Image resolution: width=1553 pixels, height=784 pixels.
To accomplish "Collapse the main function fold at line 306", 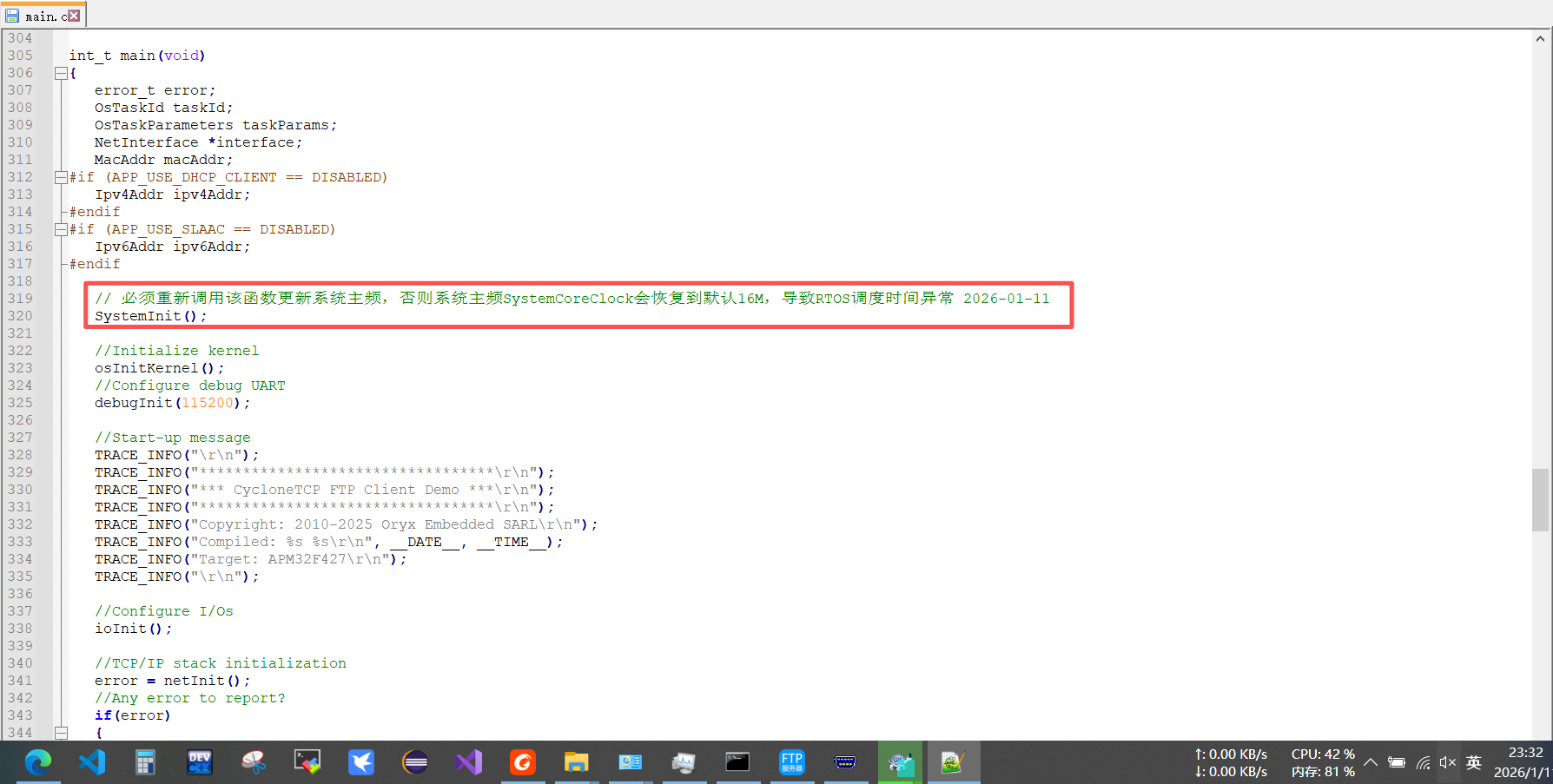I will click(x=62, y=74).
